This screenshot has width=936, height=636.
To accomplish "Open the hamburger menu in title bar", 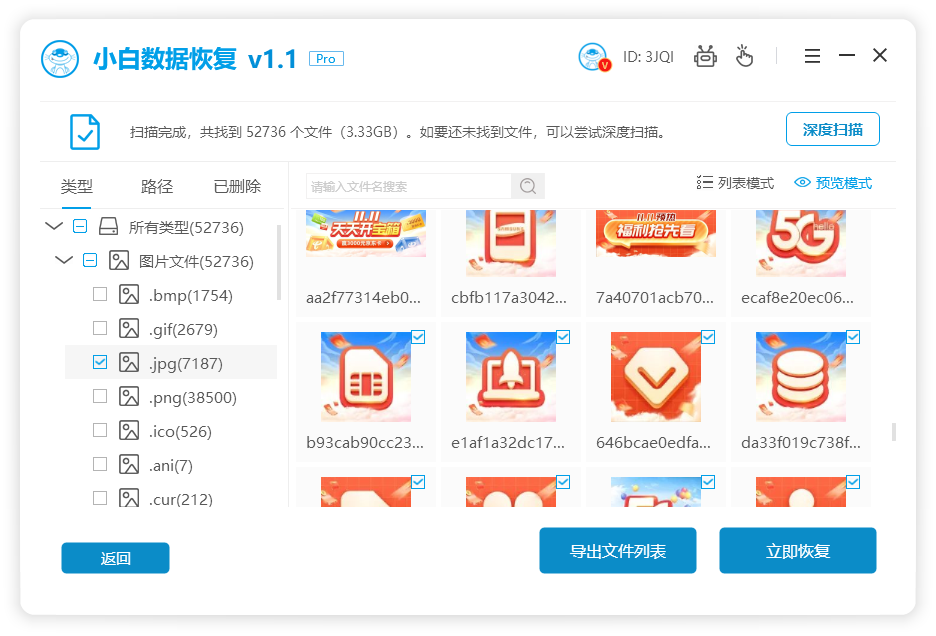I will (x=812, y=56).
